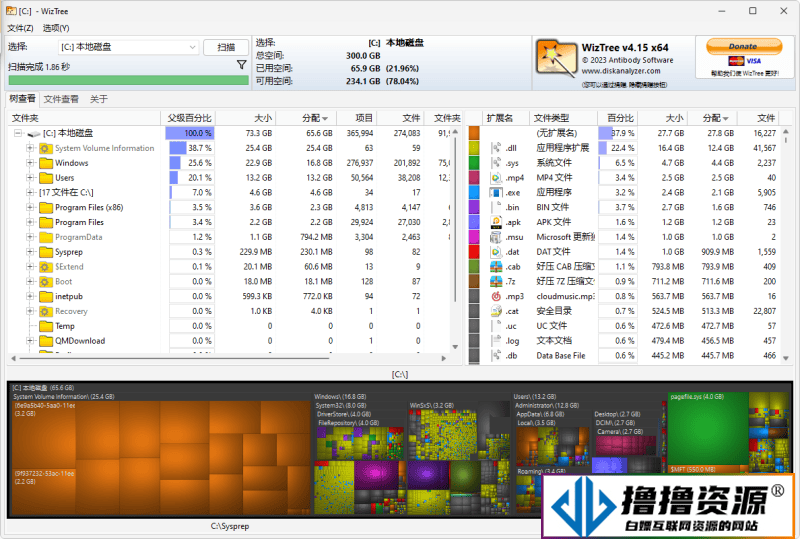Expand the Sysprep folder node
The image size is (800, 539).
30,252
